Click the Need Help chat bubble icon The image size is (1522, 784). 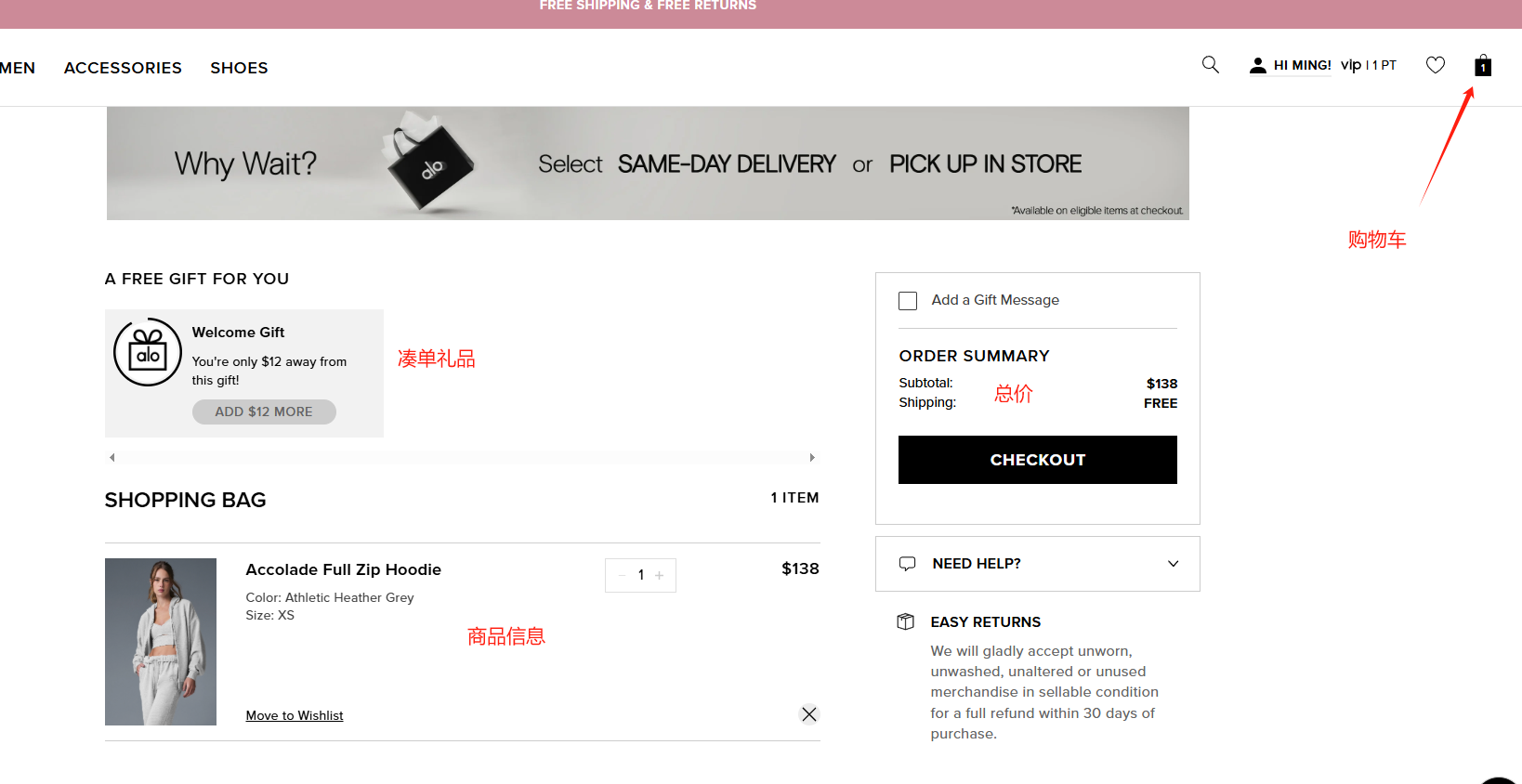(908, 564)
